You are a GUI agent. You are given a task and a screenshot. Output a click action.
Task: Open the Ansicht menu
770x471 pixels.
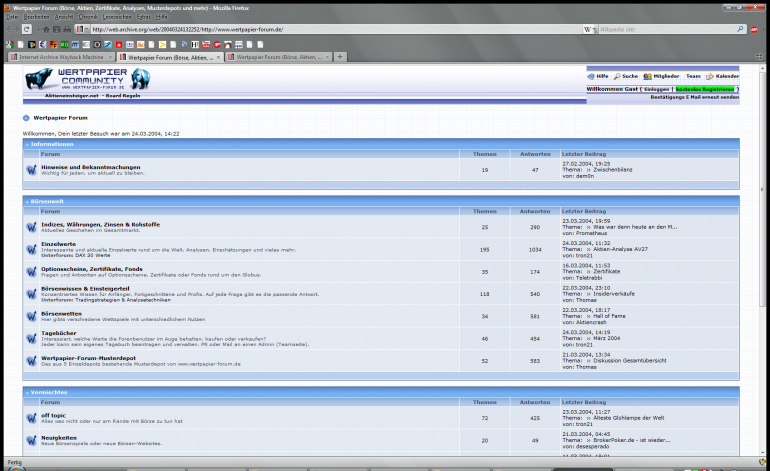(x=64, y=17)
